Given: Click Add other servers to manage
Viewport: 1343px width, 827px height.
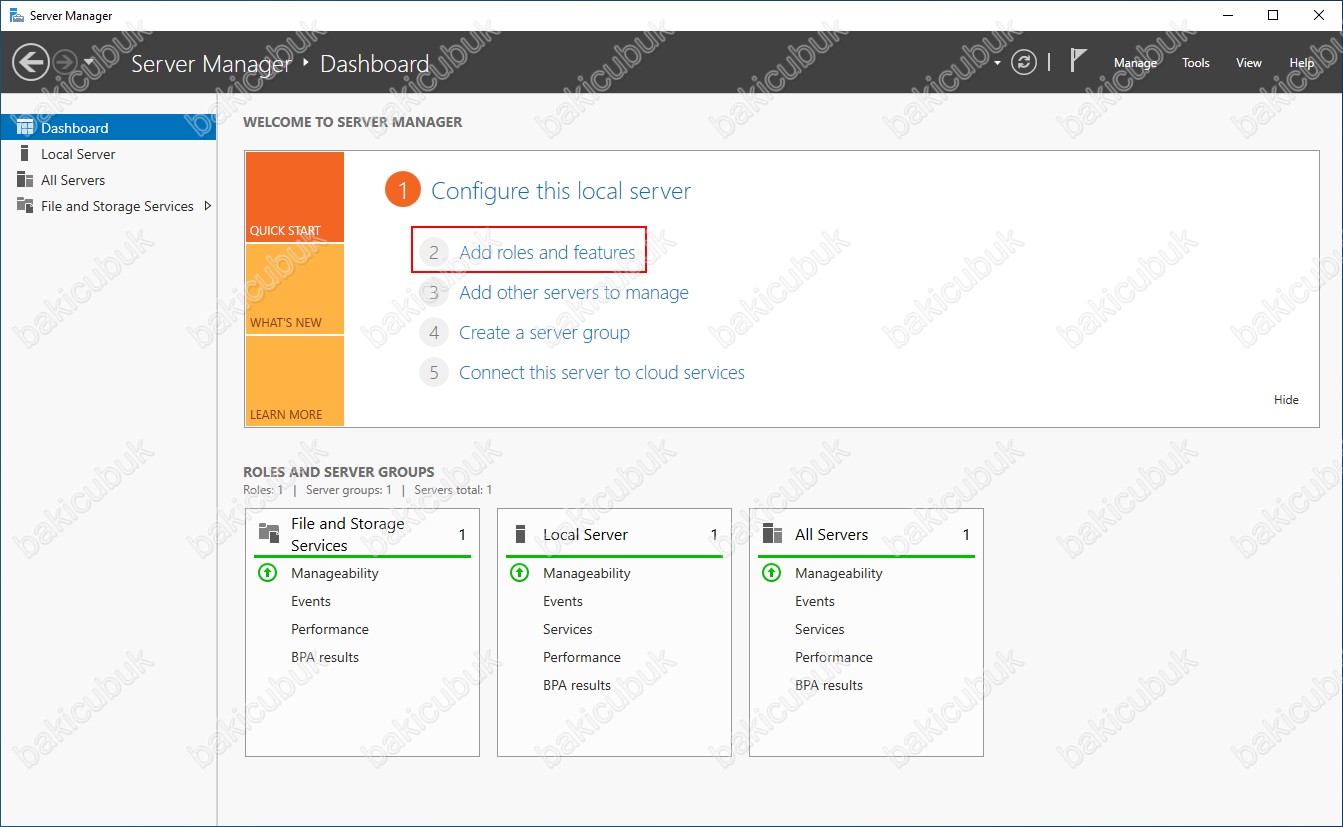Looking at the screenshot, I should 574,293.
